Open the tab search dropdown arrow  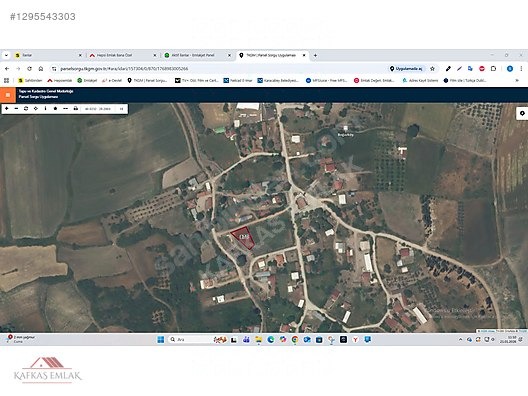coord(6,55)
